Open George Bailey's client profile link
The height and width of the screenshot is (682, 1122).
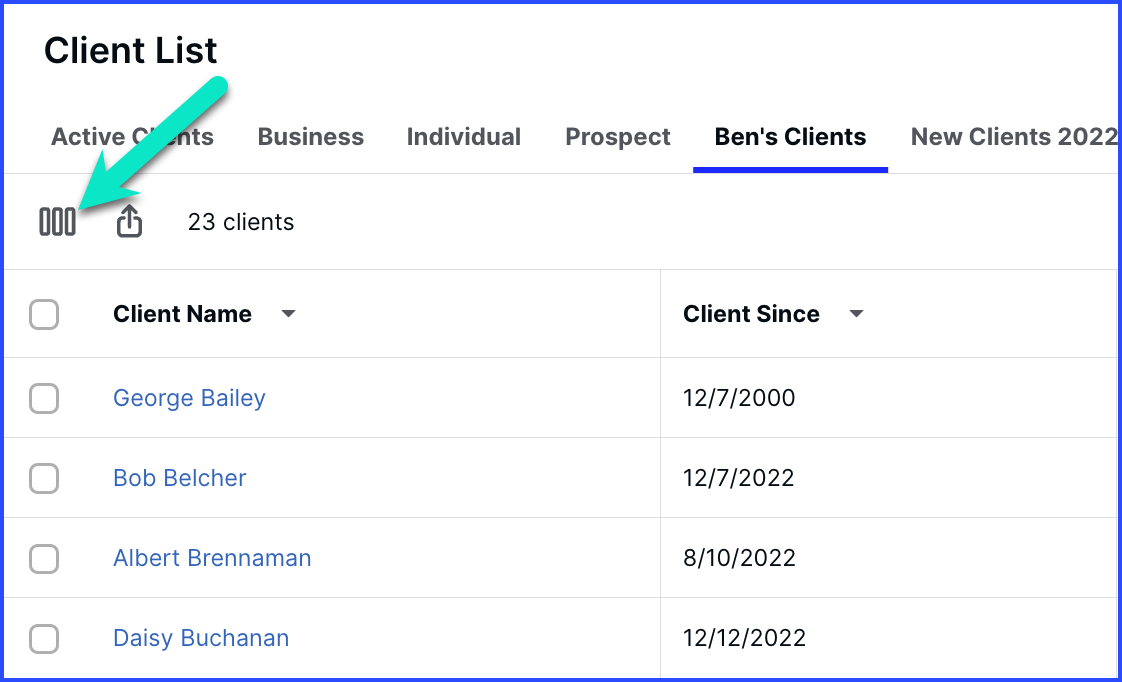click(x=190, y=398)
